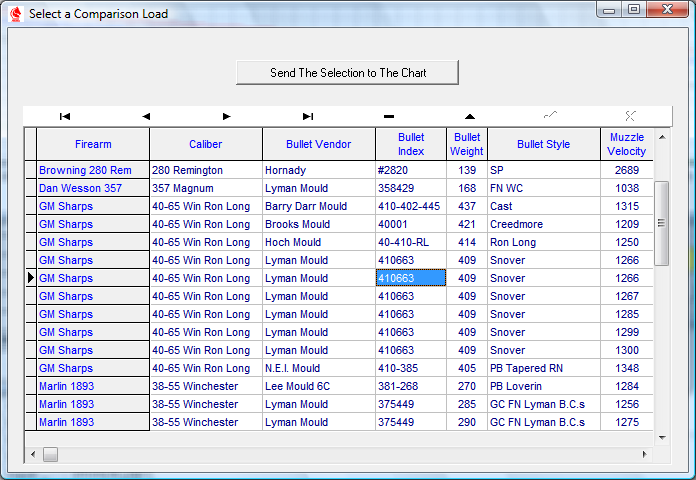
Task: Jump to last record in navigator
Action: coord(308,116)
